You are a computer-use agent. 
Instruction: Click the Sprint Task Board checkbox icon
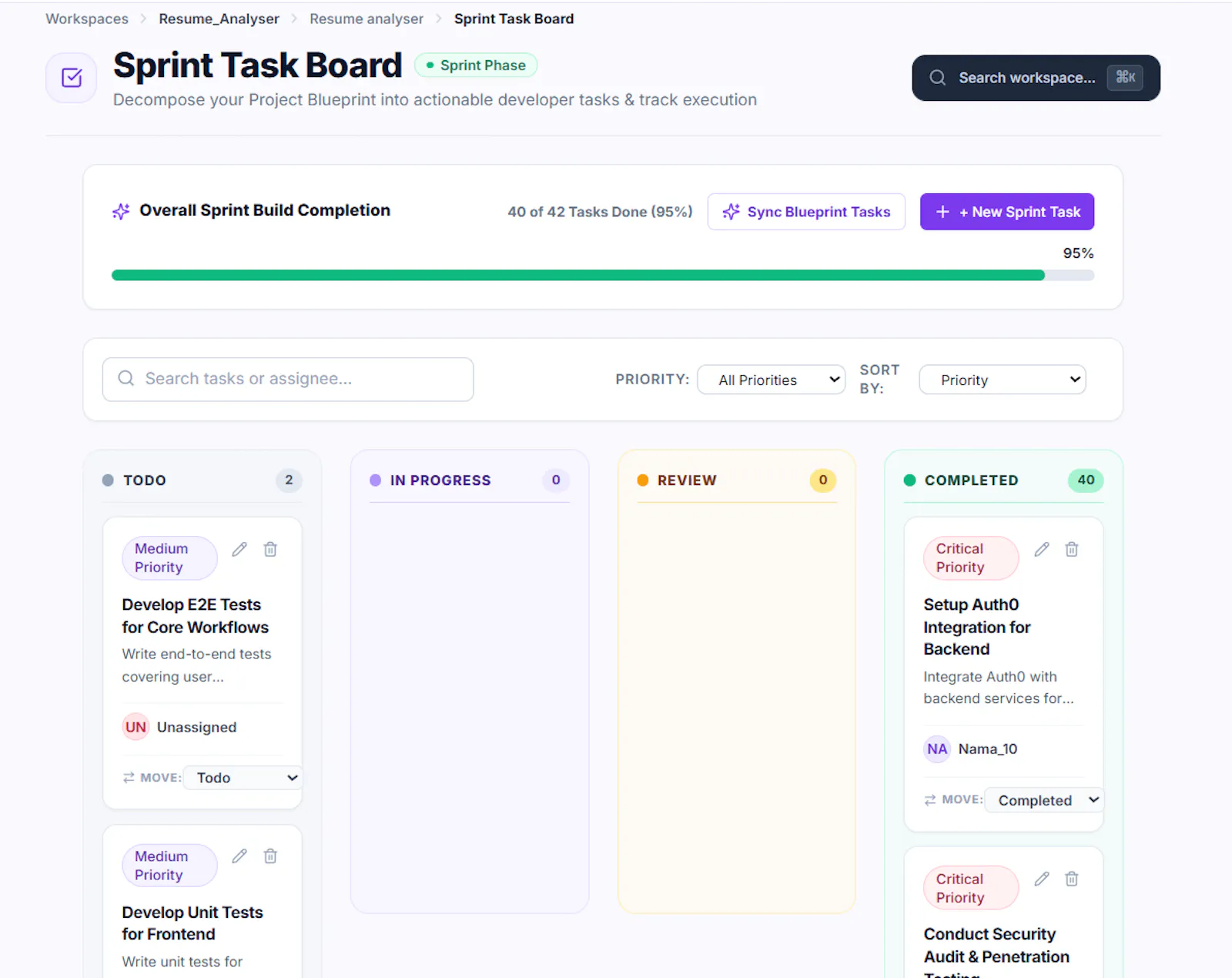72,78
